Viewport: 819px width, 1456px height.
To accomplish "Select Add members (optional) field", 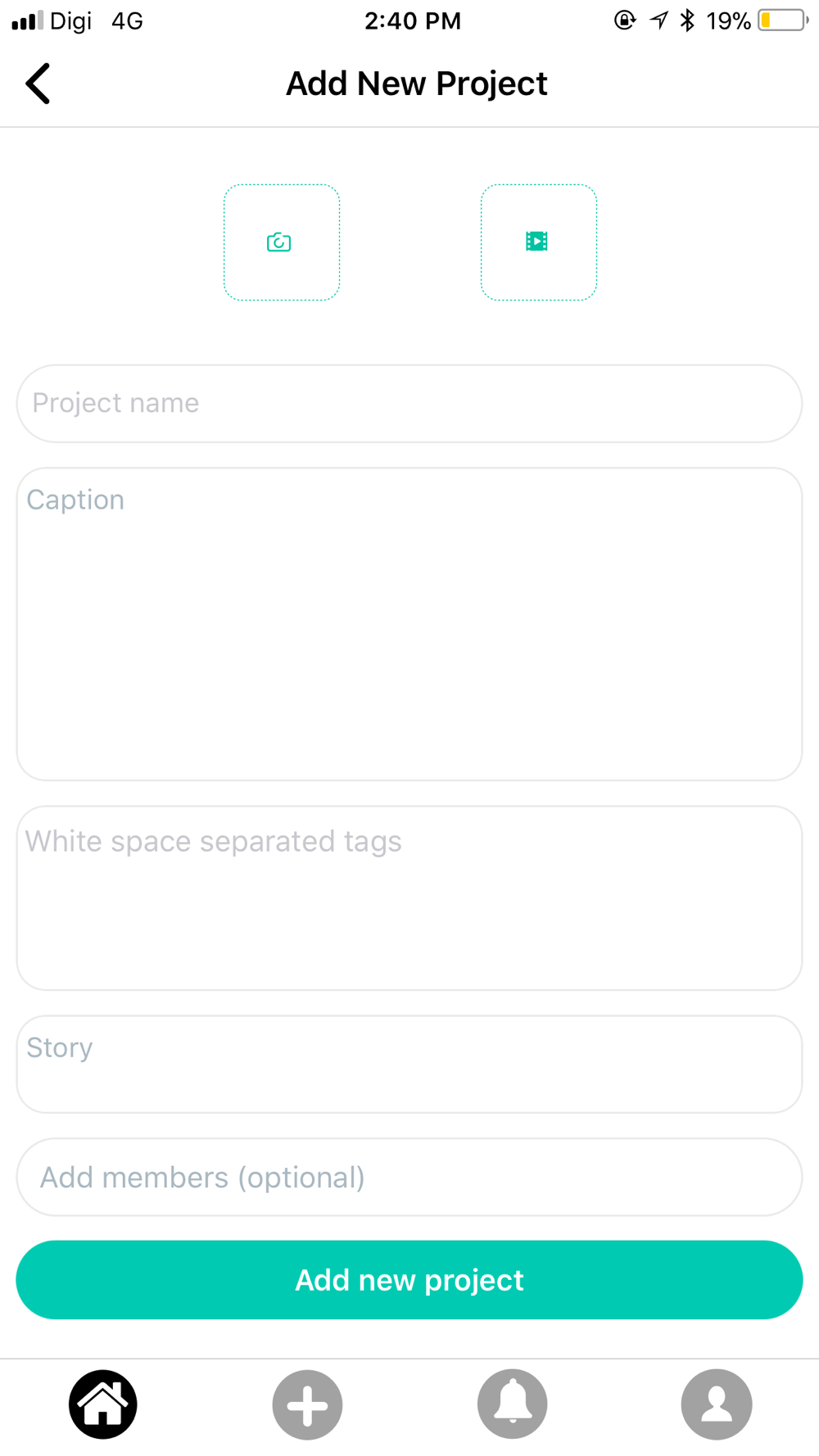I will 409,1177.
